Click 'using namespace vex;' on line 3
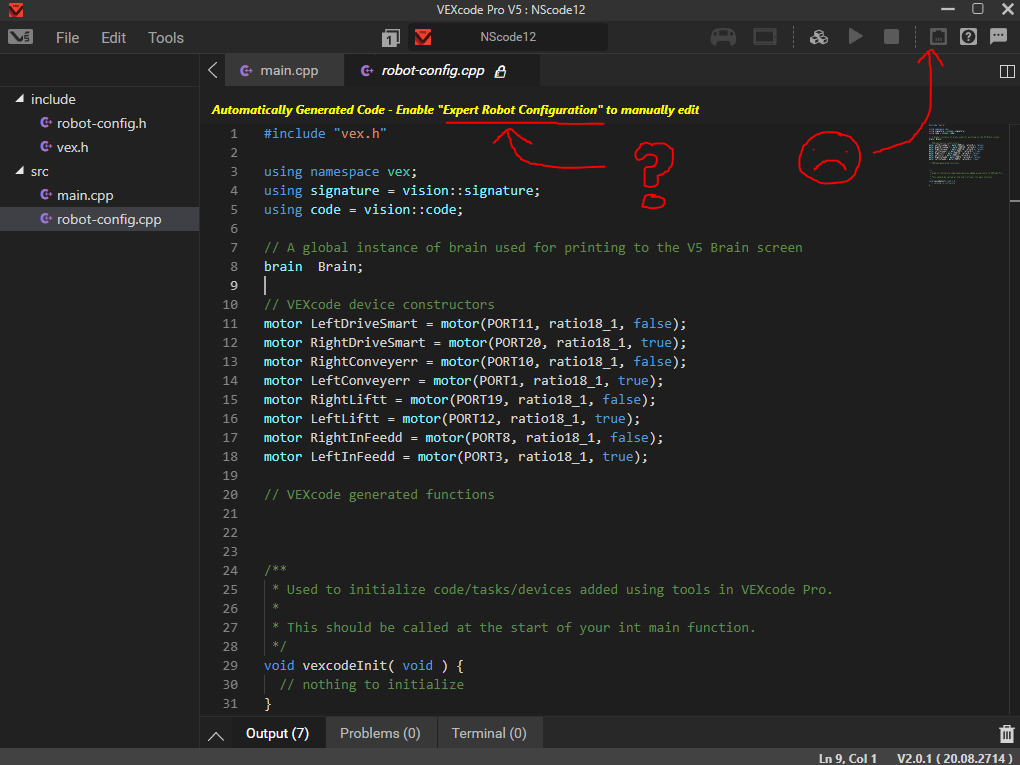 coord(340,172)
